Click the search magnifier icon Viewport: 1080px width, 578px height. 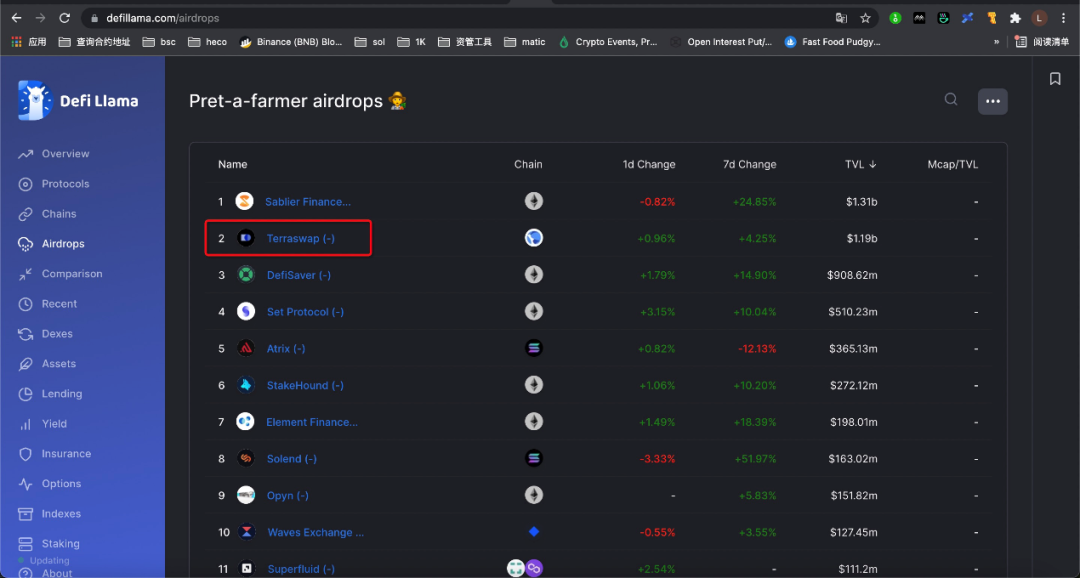coord(951,100)
